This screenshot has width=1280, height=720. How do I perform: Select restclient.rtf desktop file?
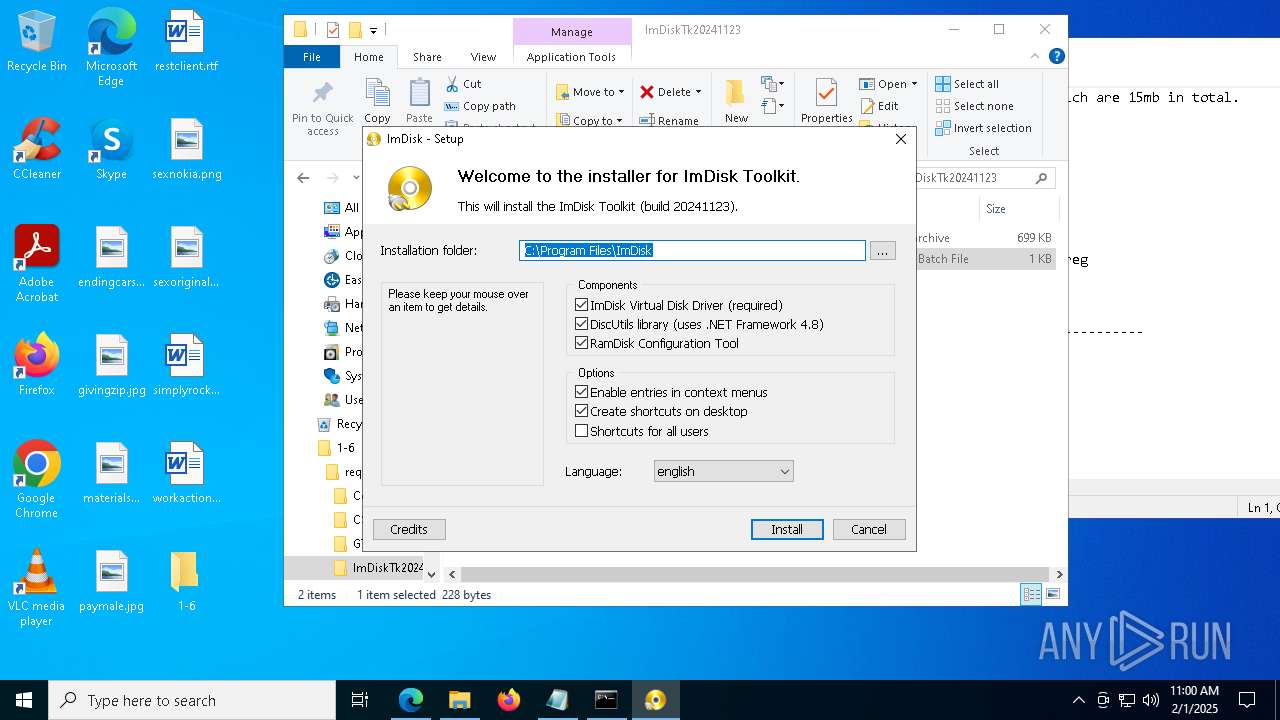[x=186, y=42]
